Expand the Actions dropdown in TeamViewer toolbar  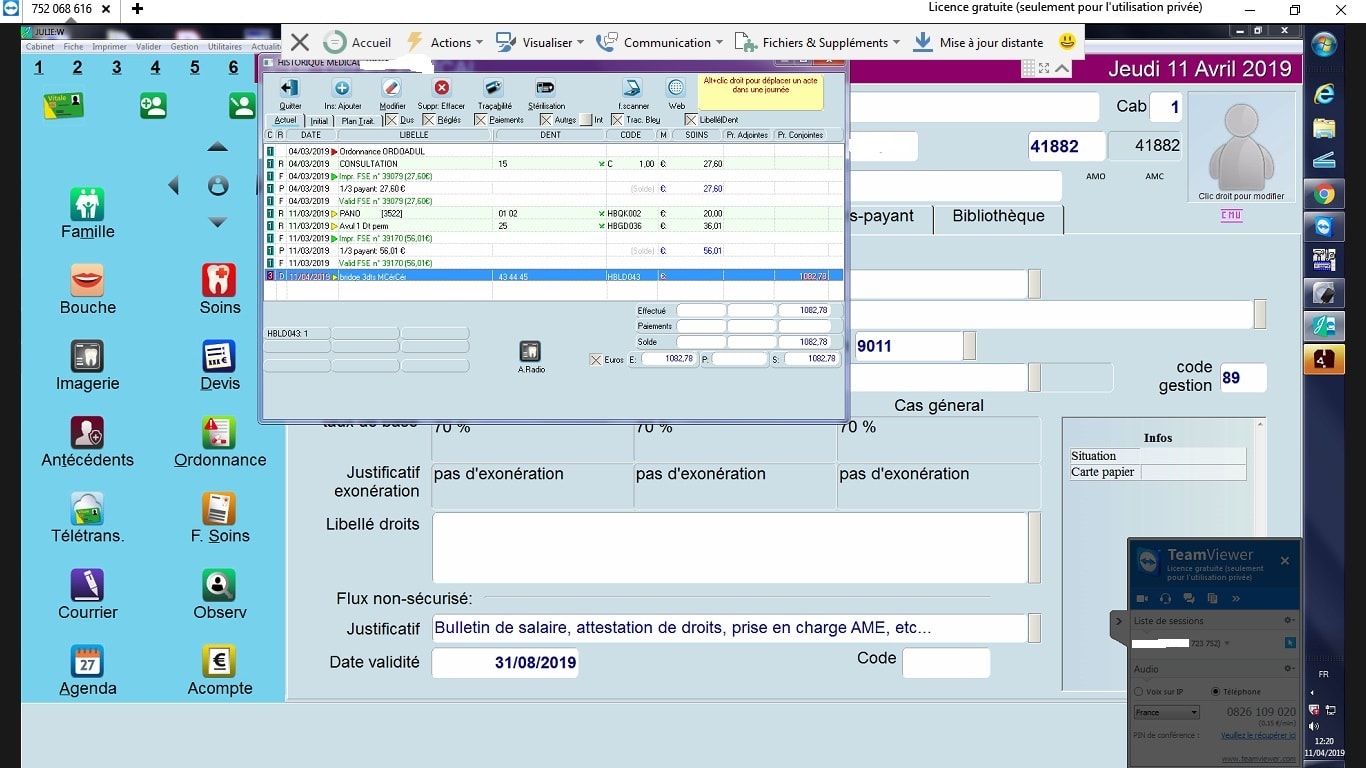[x=445, y=42]
